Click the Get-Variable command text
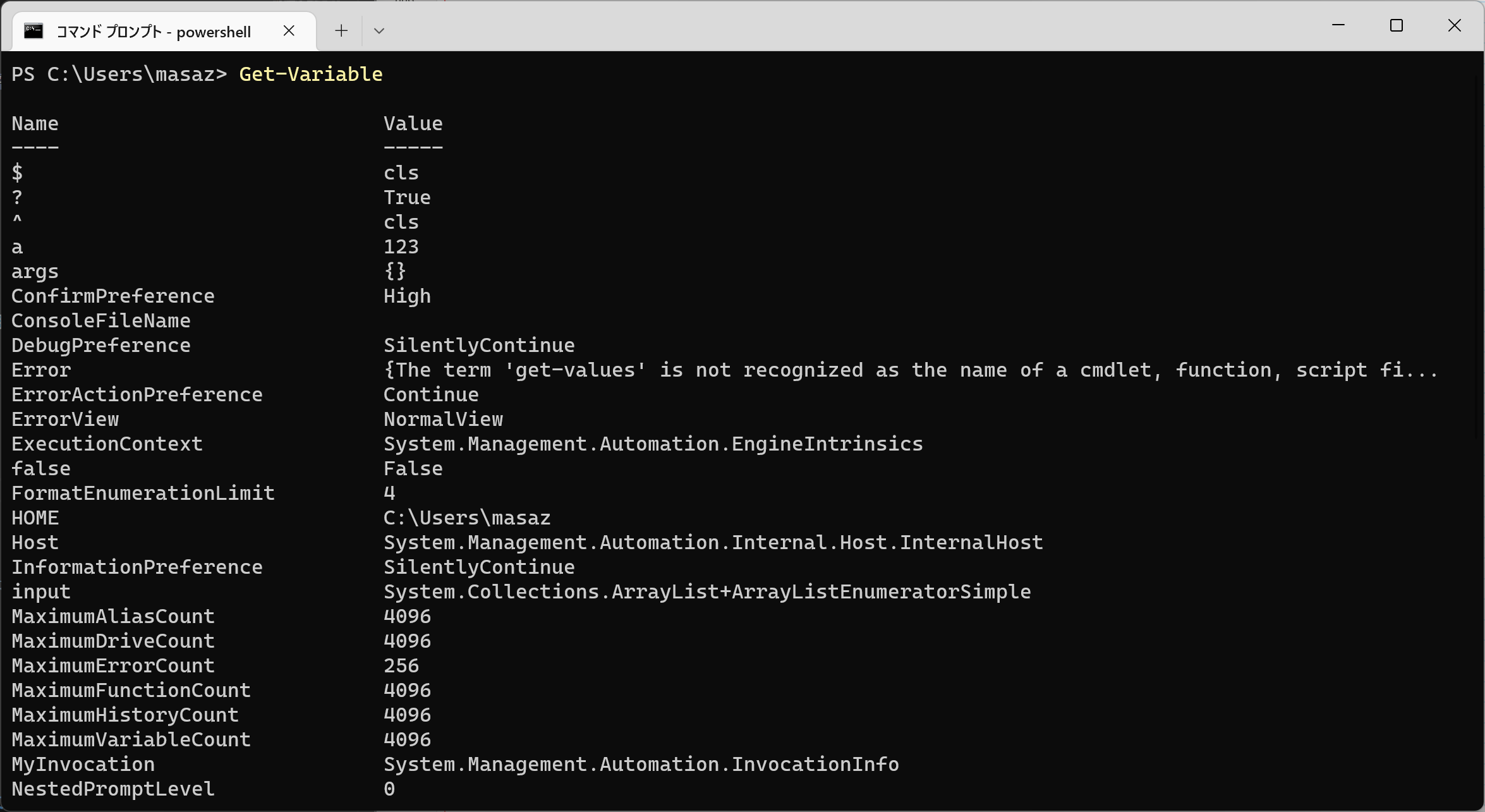 [310, 75]
